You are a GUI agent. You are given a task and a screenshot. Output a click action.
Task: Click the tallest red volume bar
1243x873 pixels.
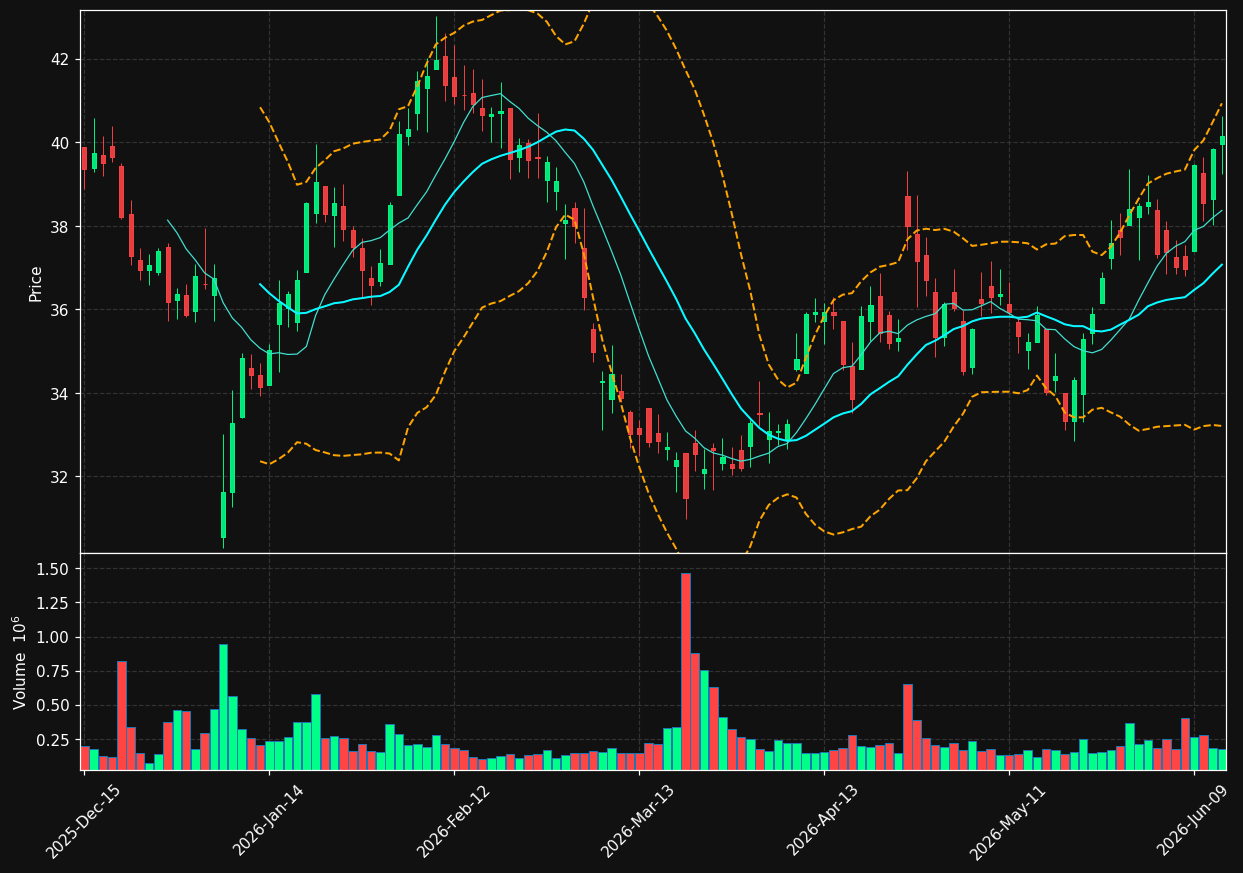click(x=686, y=671)
